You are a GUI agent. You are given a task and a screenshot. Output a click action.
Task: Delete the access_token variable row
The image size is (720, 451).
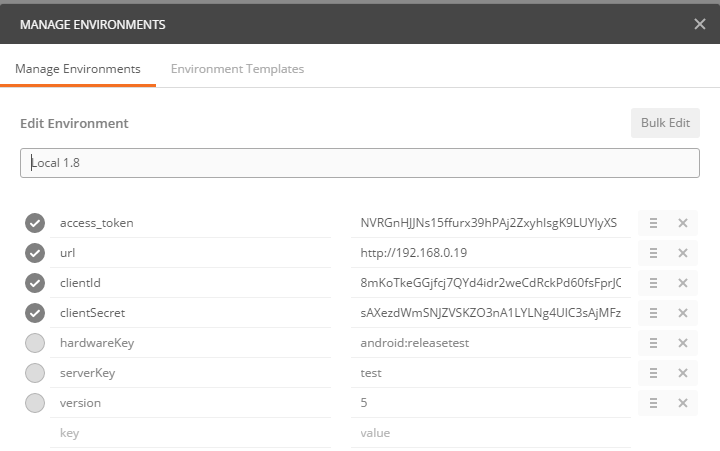tap(683, 223)
